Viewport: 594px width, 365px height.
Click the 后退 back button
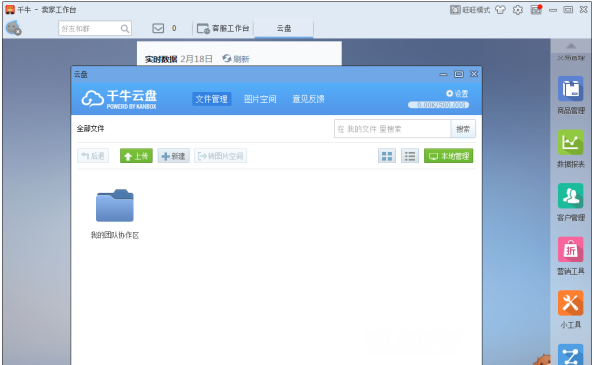click(93, 156)
